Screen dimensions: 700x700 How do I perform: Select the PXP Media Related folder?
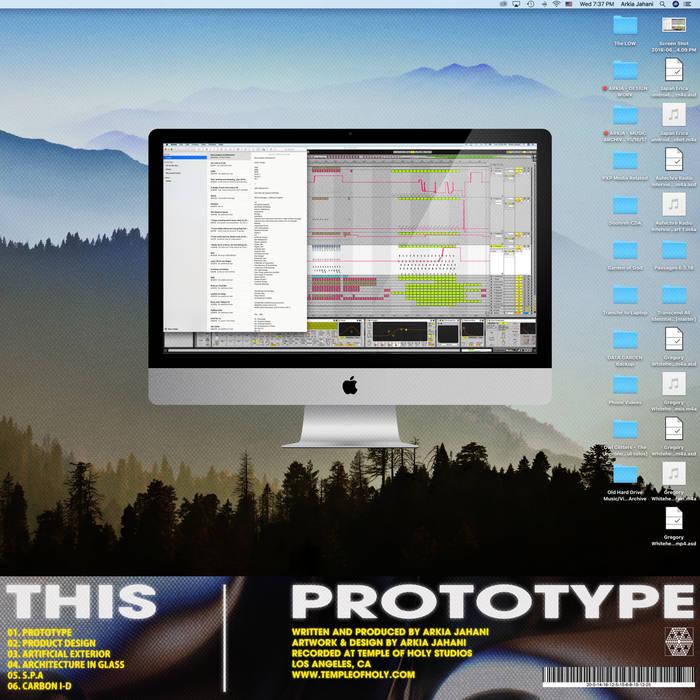(625, 161)
